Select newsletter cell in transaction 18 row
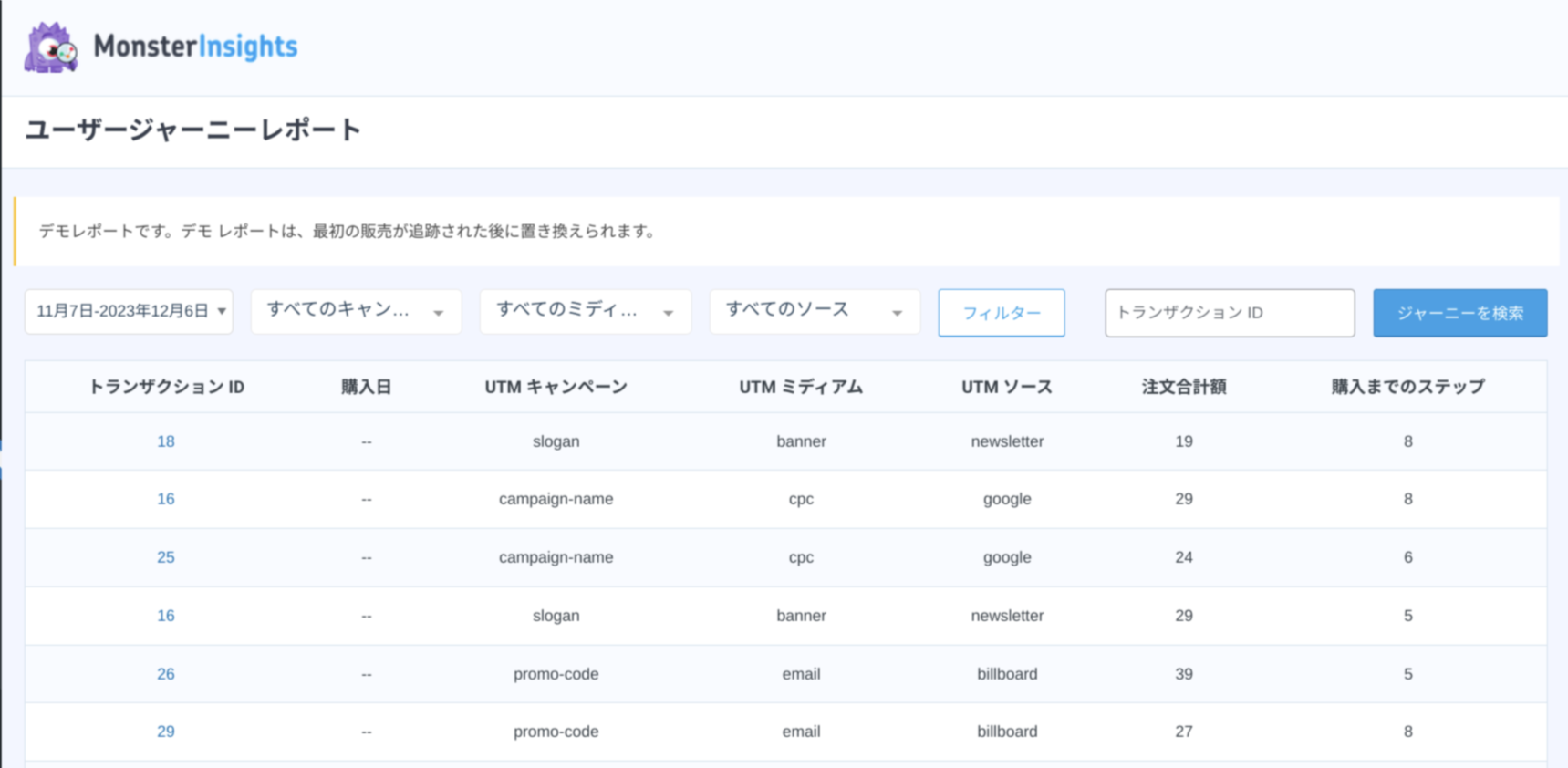The width and height of the screenshot is (1568, 768). pyautogui.click(x=1007, y=441)
